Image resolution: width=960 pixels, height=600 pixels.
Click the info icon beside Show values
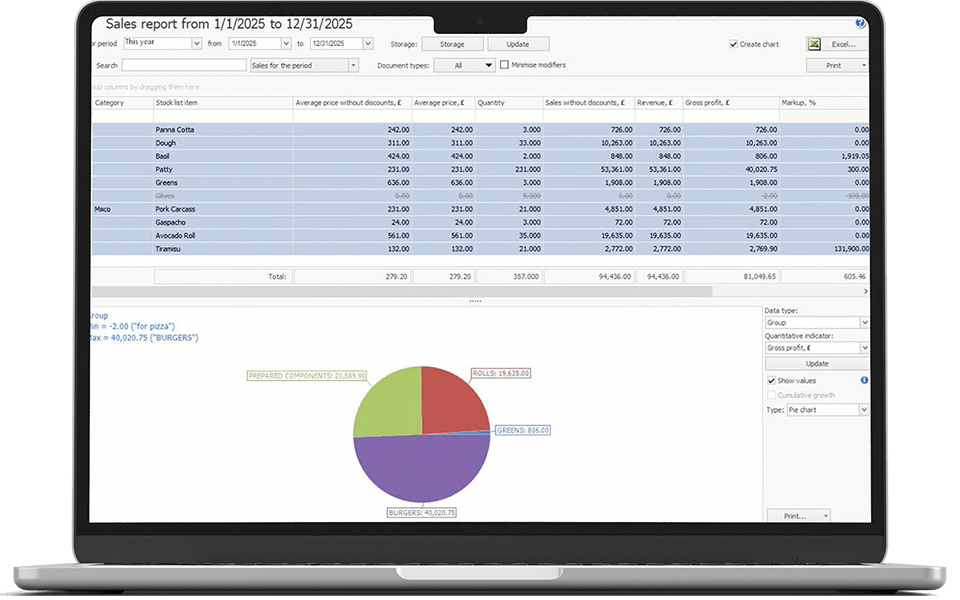(x=863, y=380)
